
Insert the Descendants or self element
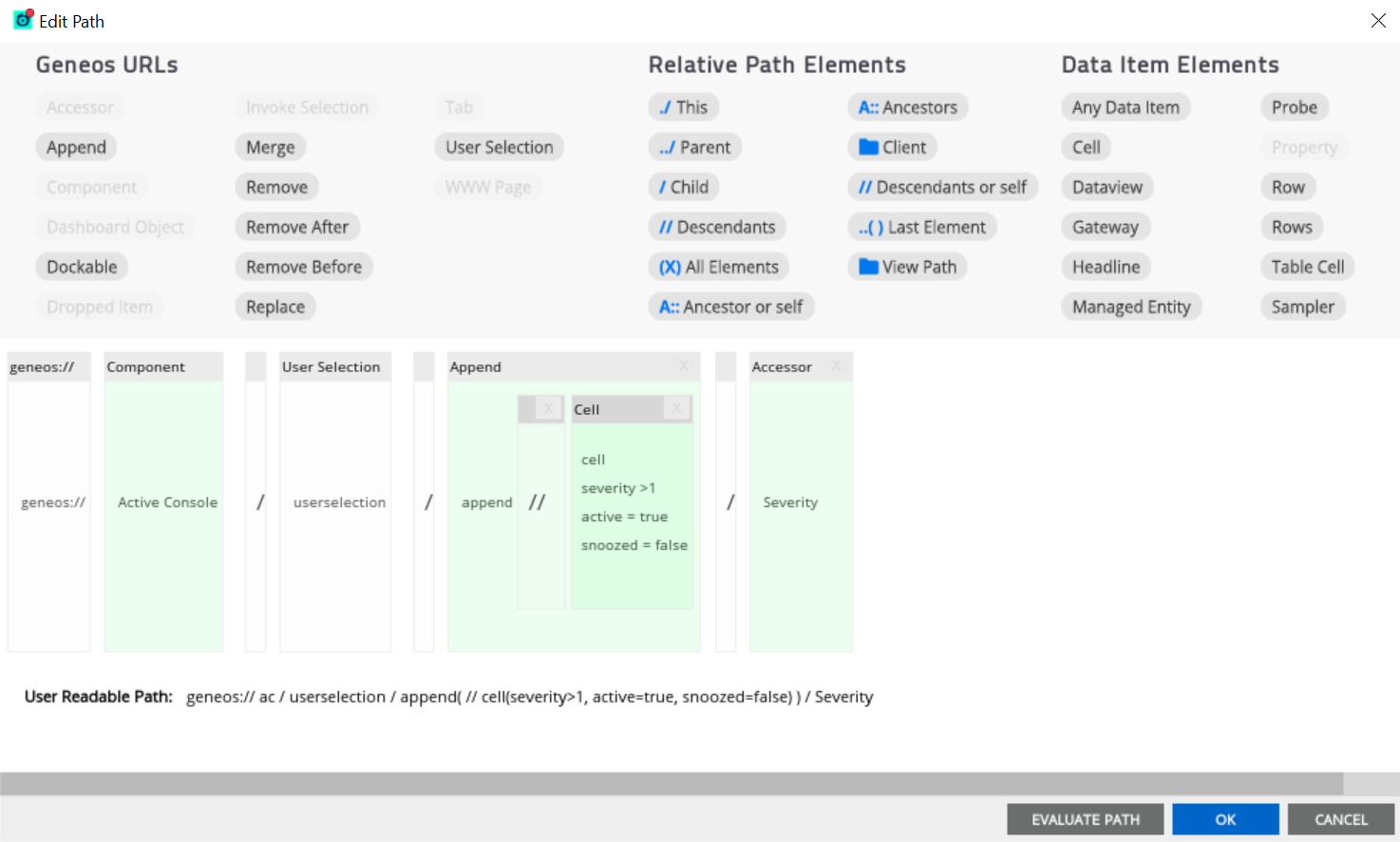coord(943,187)
